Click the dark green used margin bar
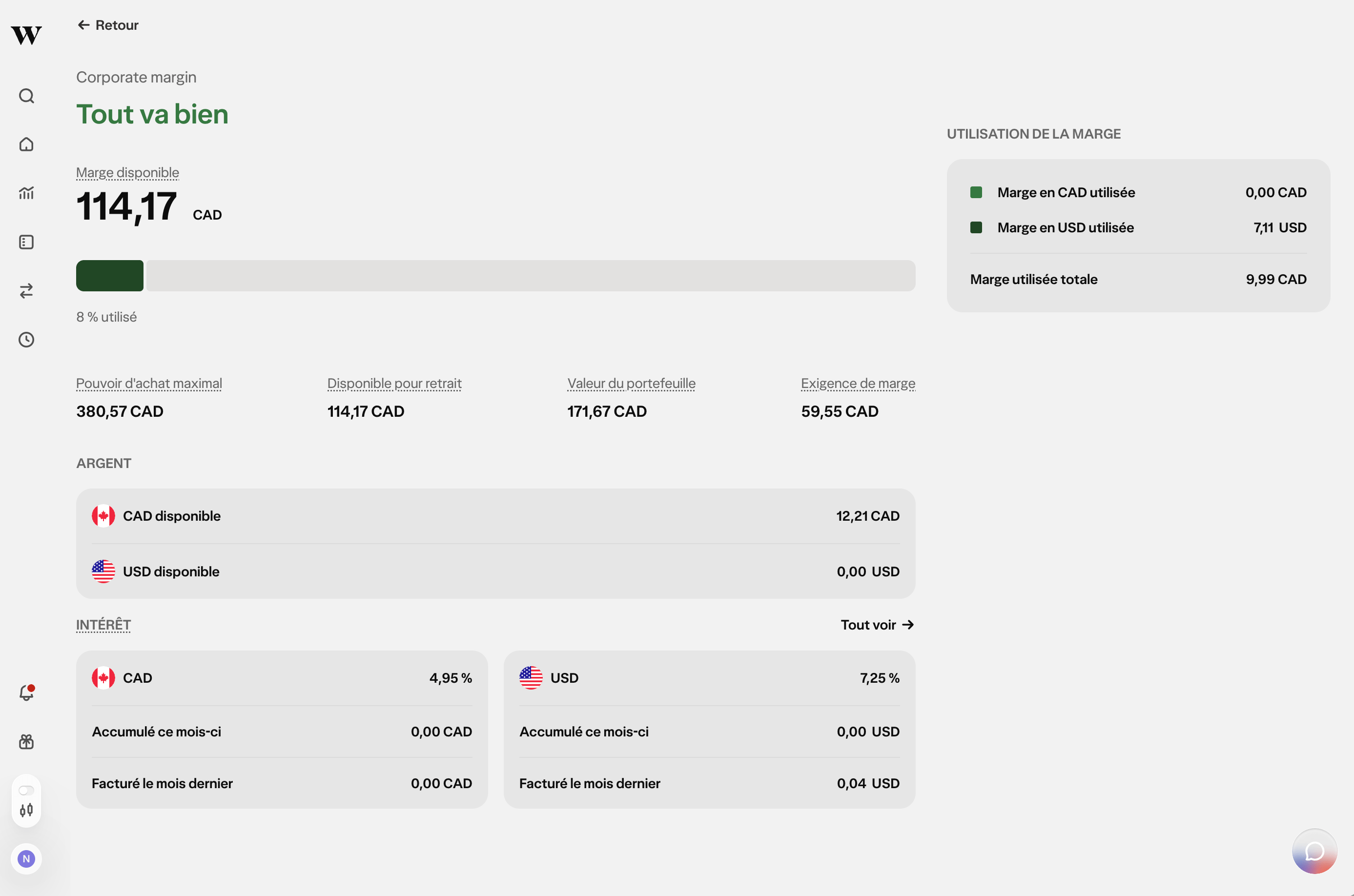This screenshot has height=896, width=1354. [110, 275]
